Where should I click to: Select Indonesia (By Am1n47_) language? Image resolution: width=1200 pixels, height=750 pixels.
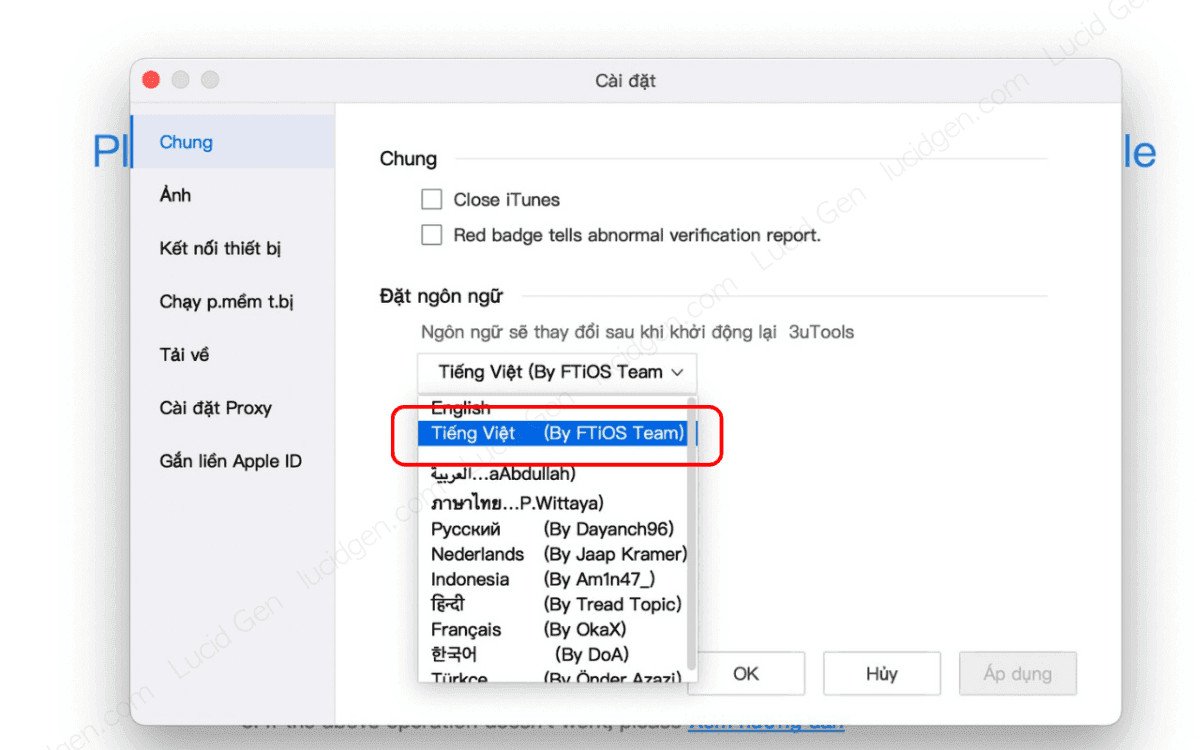point(553,579)
